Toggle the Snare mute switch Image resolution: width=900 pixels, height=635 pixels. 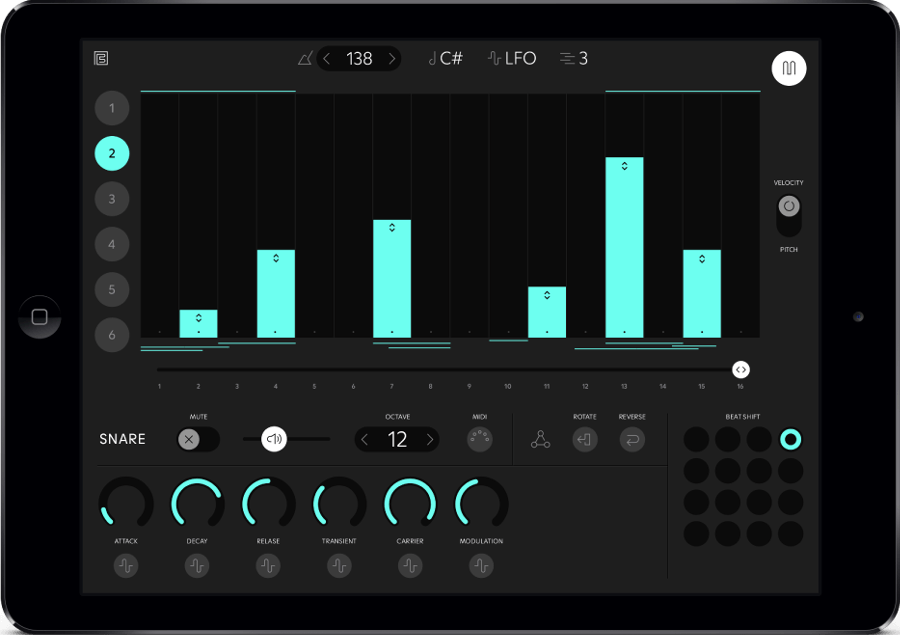(x=198, y=440)
